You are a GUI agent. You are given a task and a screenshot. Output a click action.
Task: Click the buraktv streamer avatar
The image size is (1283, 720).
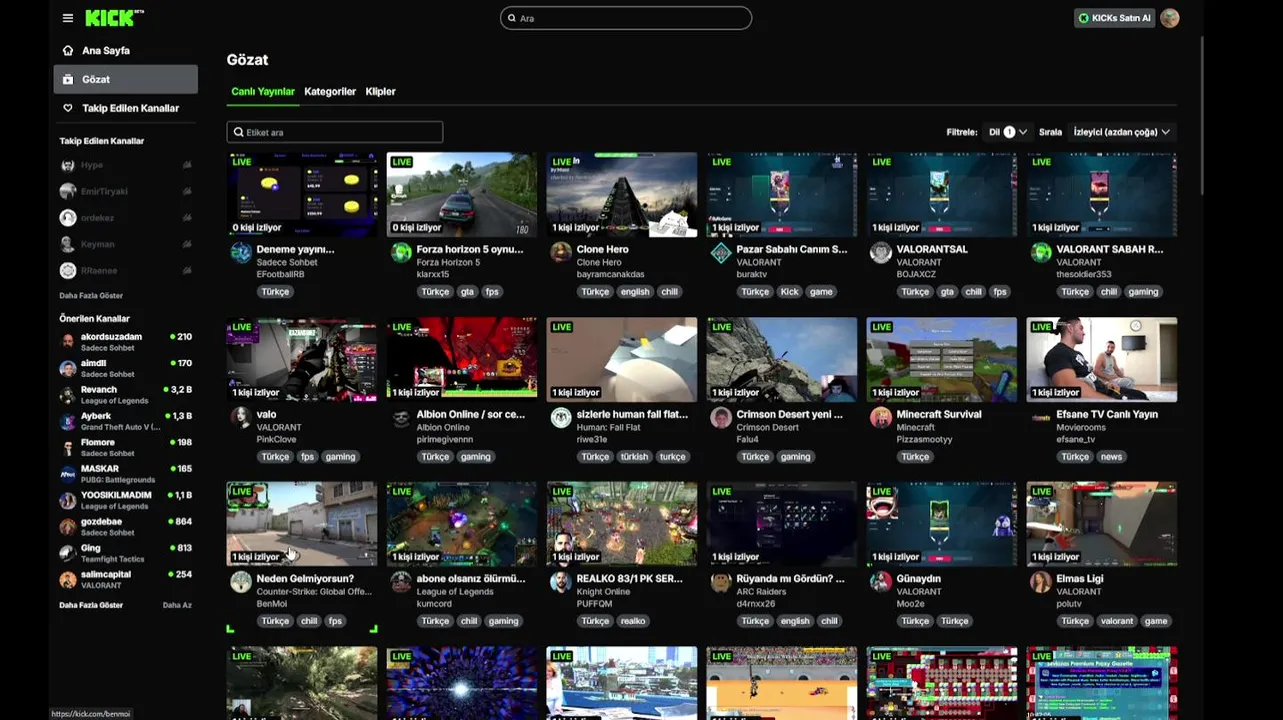point(721,252)
